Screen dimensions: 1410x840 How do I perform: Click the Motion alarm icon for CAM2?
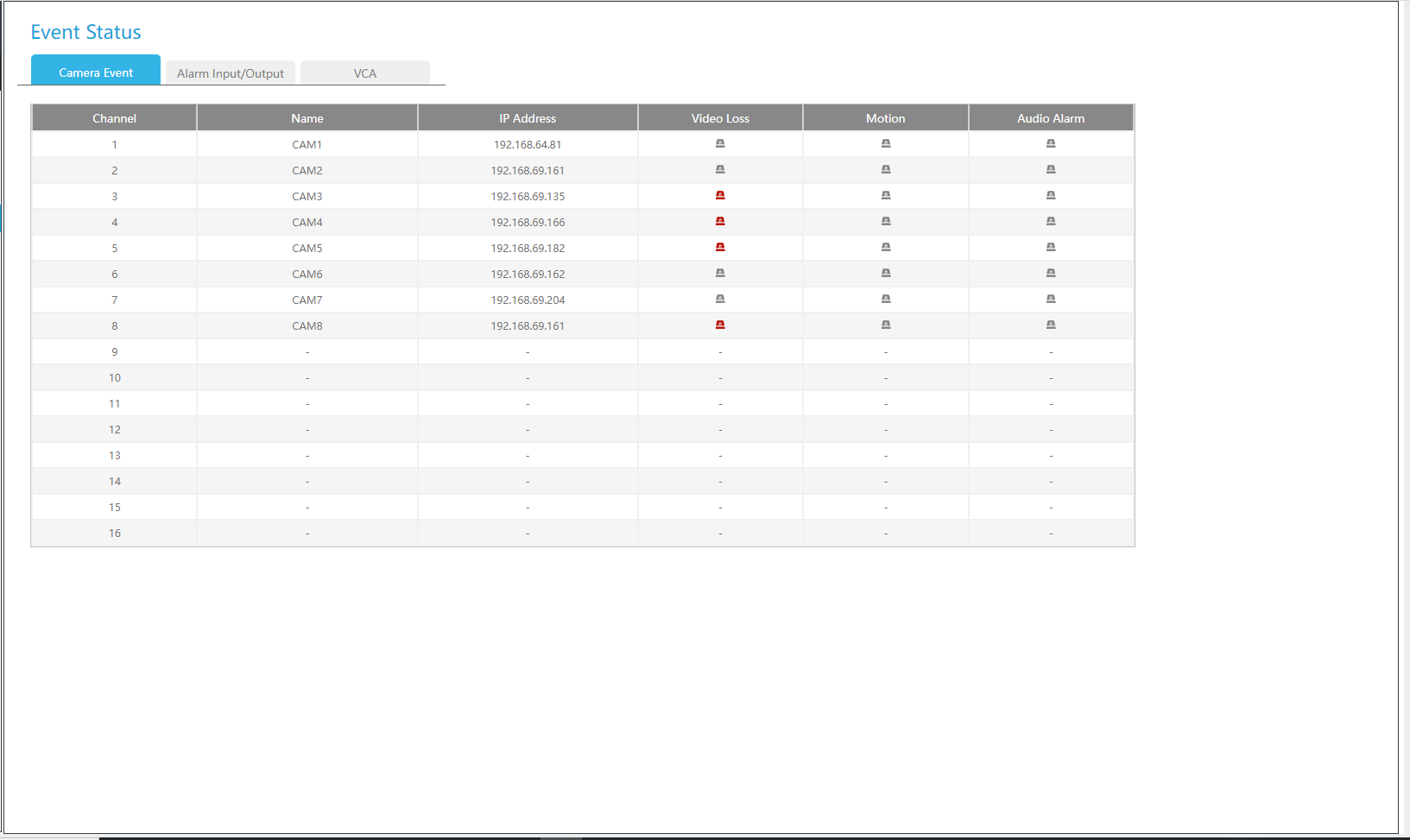886,170
